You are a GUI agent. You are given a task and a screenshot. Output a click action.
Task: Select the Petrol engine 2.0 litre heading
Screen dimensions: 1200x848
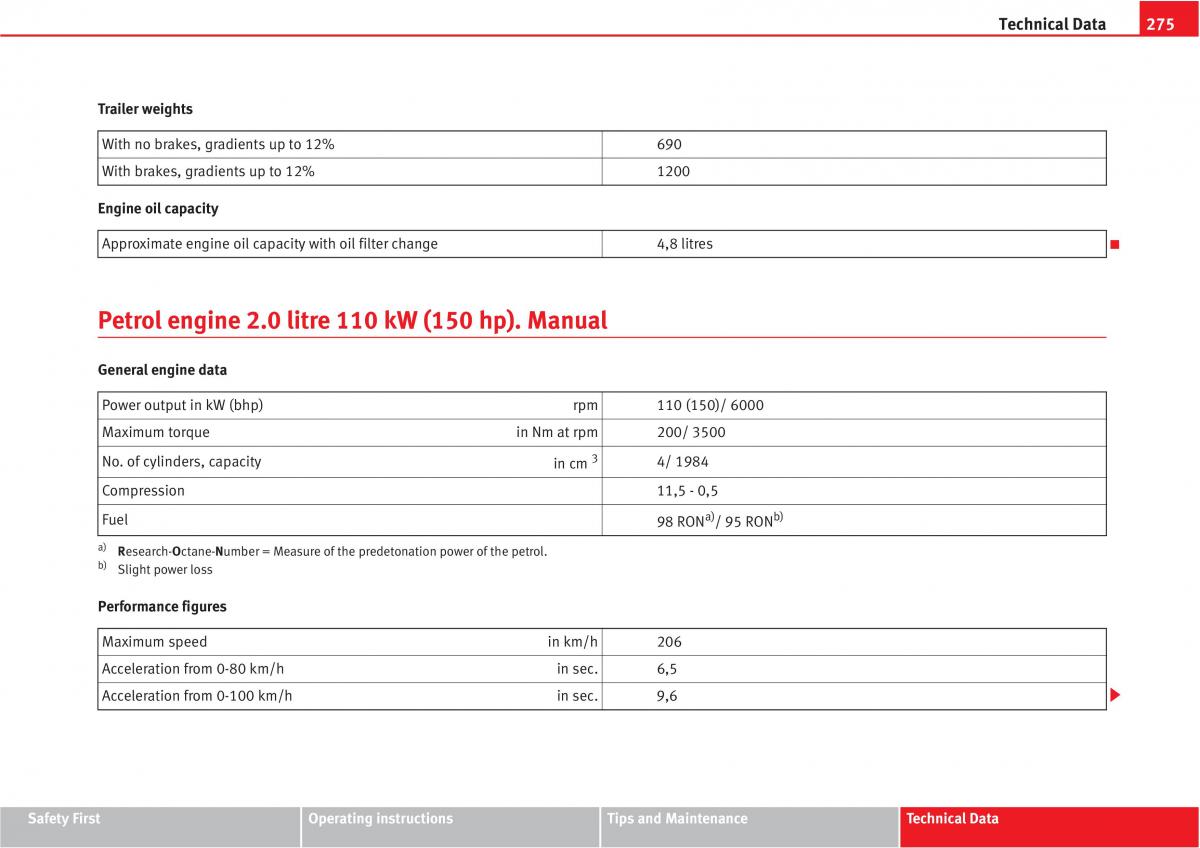pos(353,321)
